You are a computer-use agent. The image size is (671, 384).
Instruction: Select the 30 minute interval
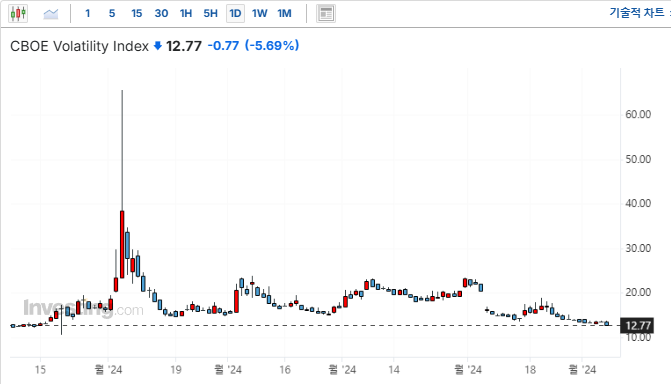[161, 14]
